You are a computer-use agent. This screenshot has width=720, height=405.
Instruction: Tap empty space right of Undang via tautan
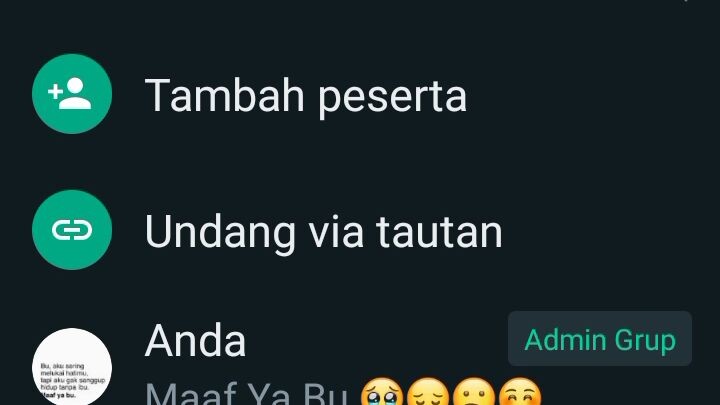611,232
